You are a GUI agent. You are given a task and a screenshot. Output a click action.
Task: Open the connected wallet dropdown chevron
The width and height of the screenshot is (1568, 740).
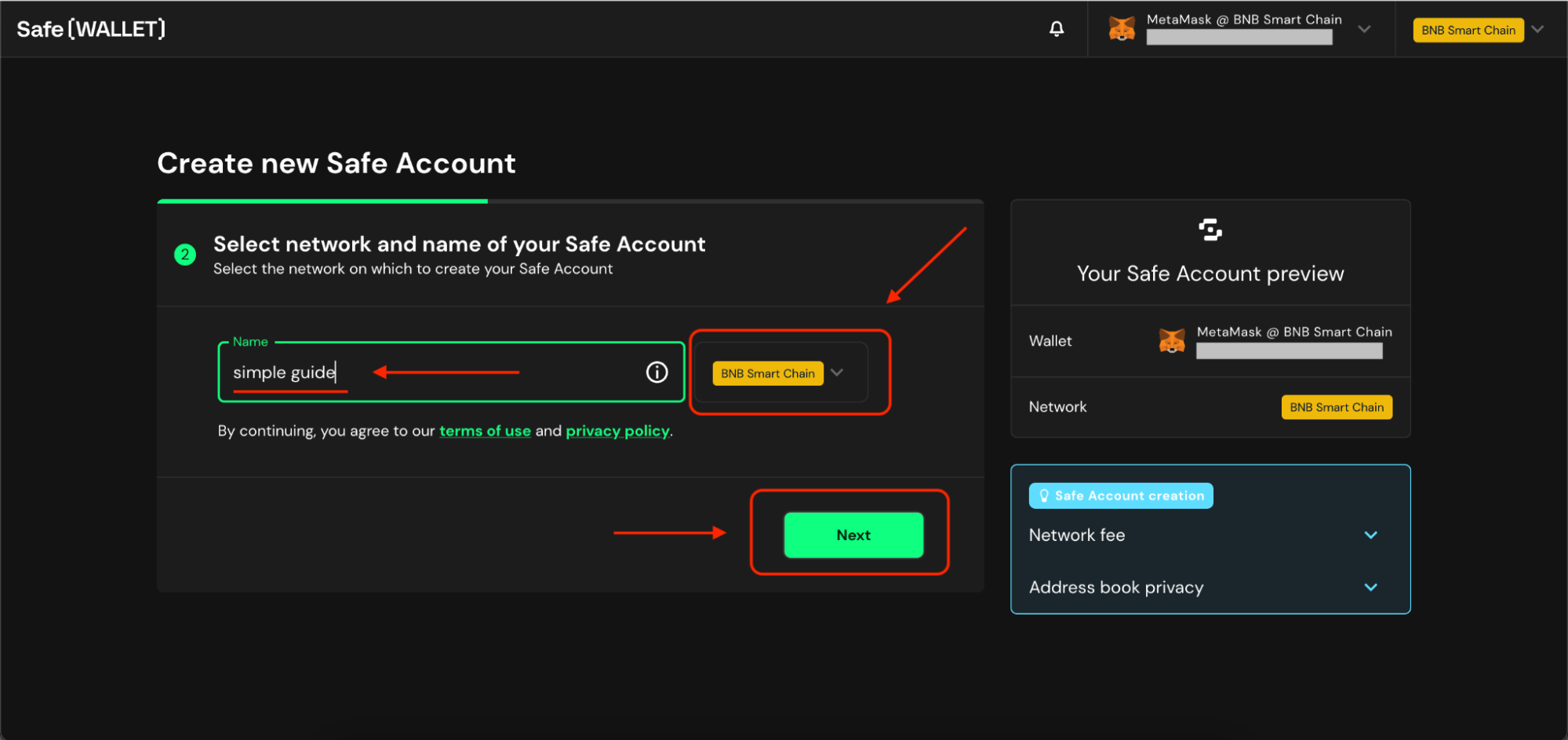click(x=1364, y=29)
